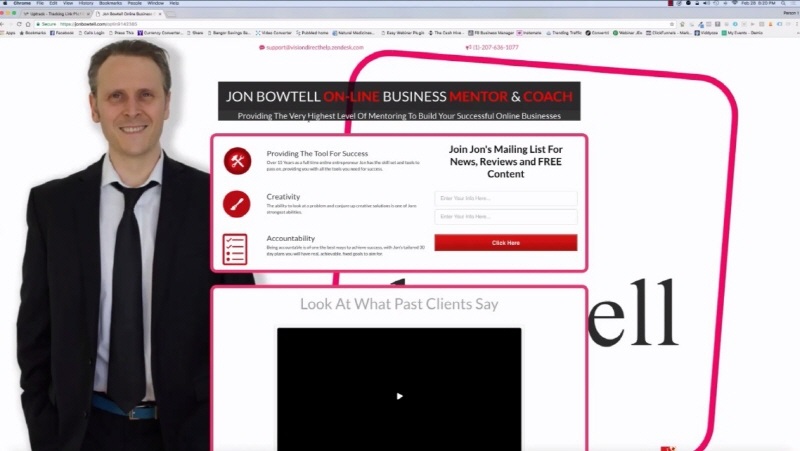This screenshot has height=451, width=800.
Task: Select the Look At What Past Clients Say heading
Action: (399, 304)
